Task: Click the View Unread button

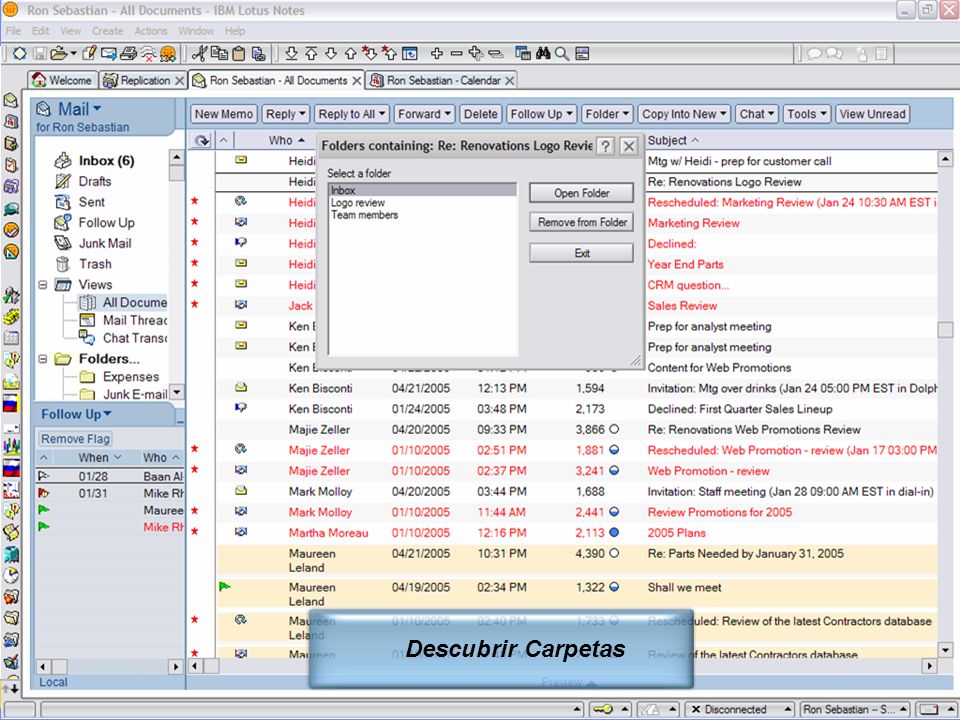Action: [x=872, y=114]
